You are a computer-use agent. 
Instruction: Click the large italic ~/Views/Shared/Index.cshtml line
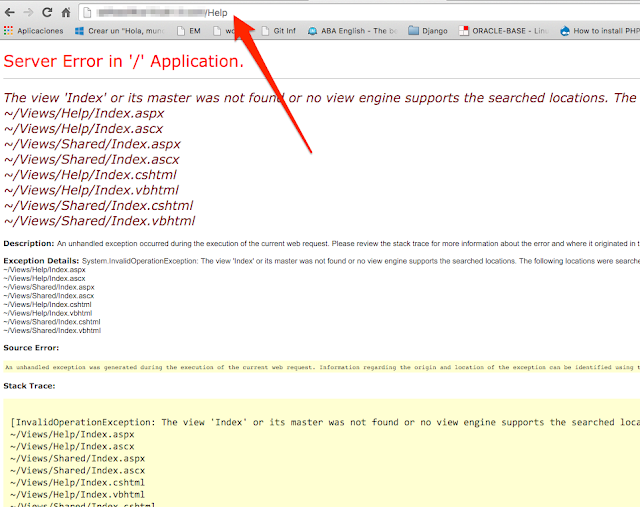pos(98,206)
